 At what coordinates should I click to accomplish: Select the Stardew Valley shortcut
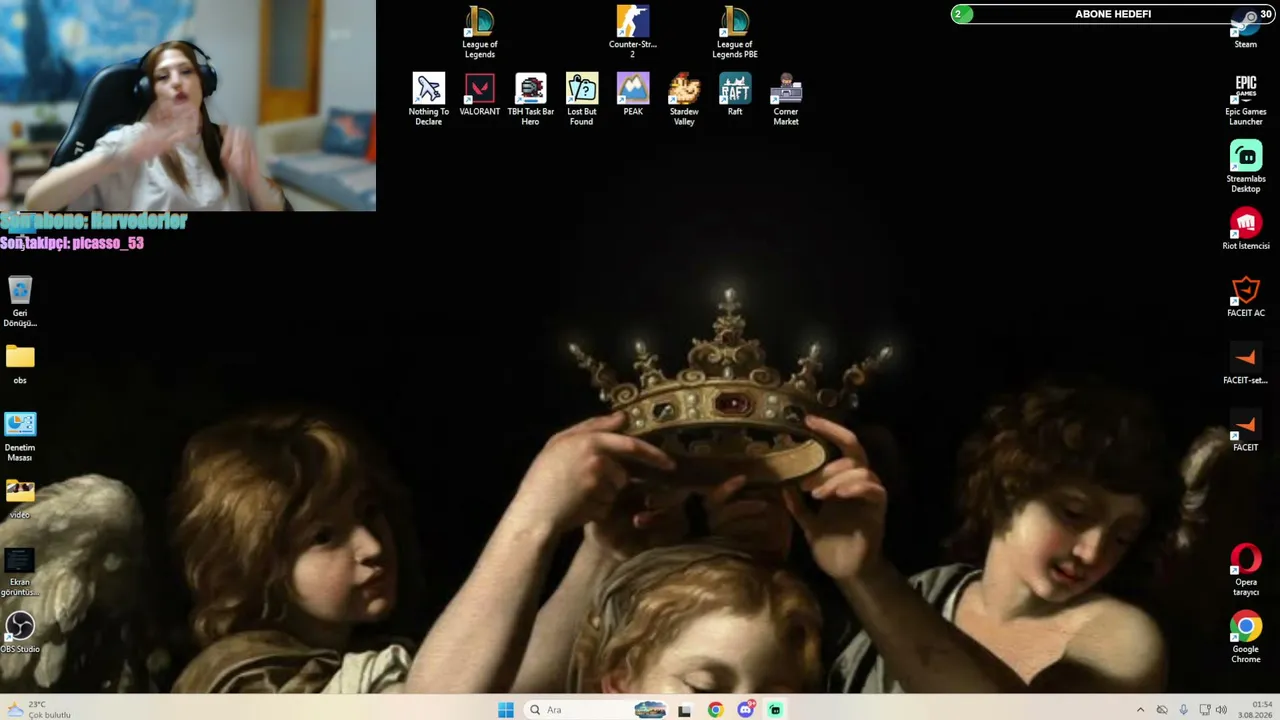tap(684, 99)
